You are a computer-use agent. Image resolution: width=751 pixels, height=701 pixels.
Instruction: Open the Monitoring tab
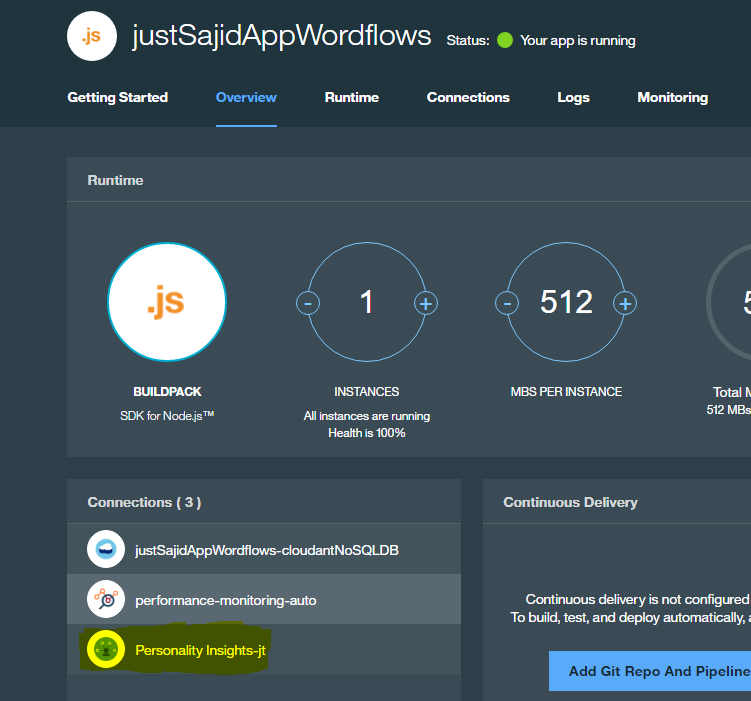click(672, 97)
